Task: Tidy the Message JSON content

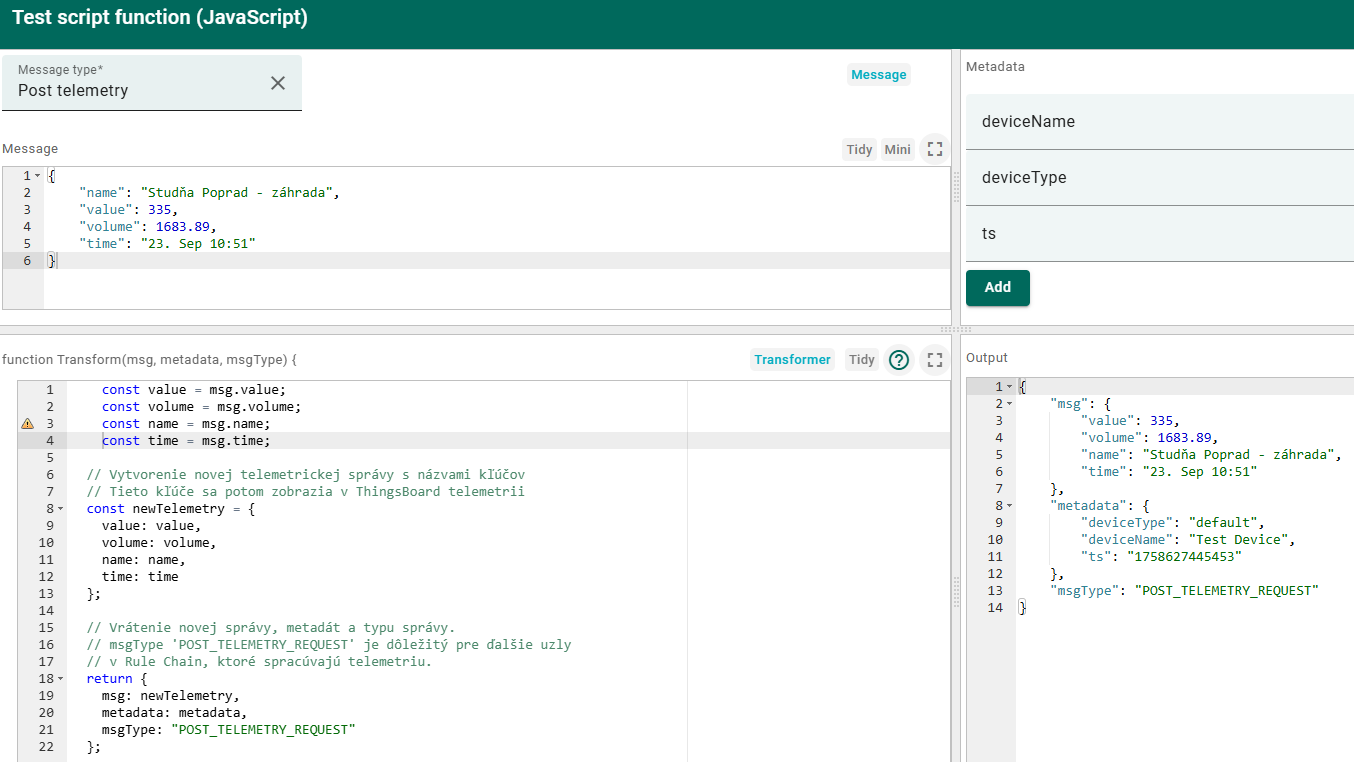Action: tap(859, 149)
